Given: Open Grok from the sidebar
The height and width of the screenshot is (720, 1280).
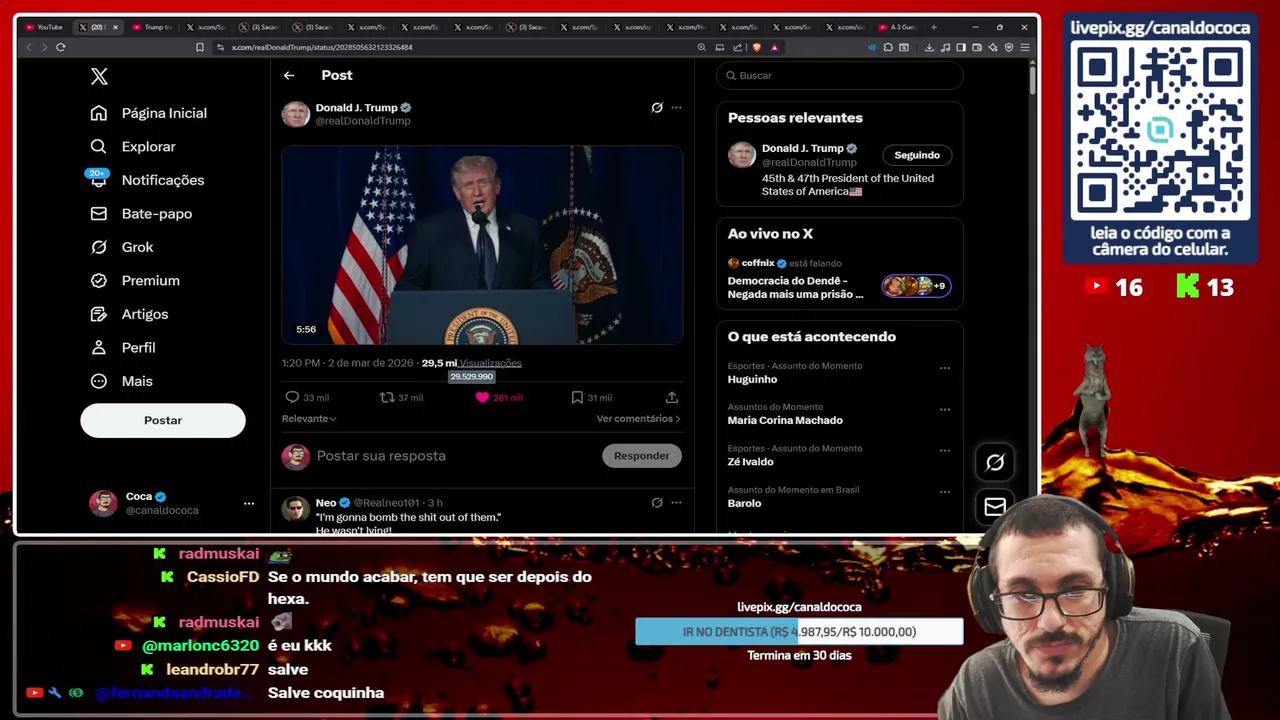Looking at the screenshot, I should point(121,247).
